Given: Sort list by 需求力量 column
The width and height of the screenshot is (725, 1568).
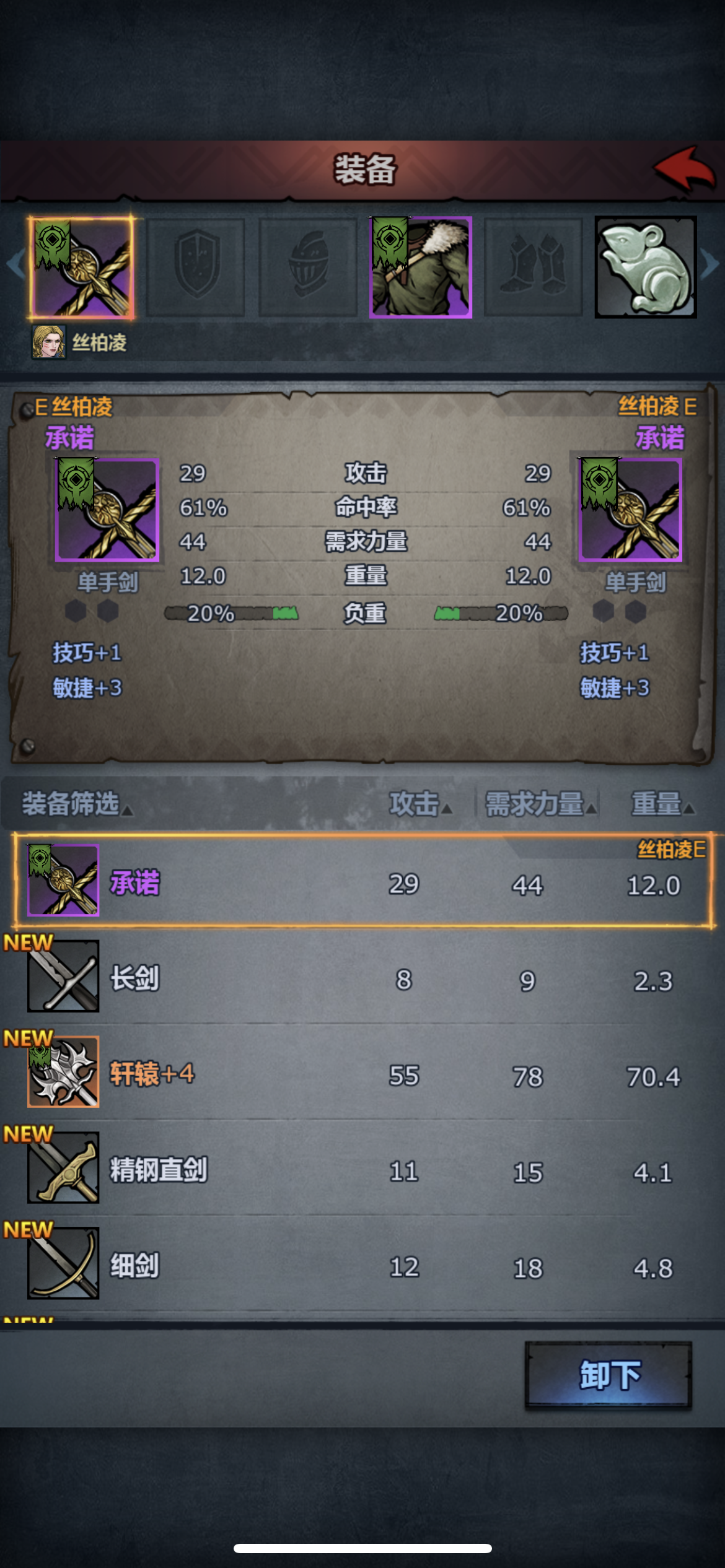Looking at the screenshot, I should click(540, 804).
